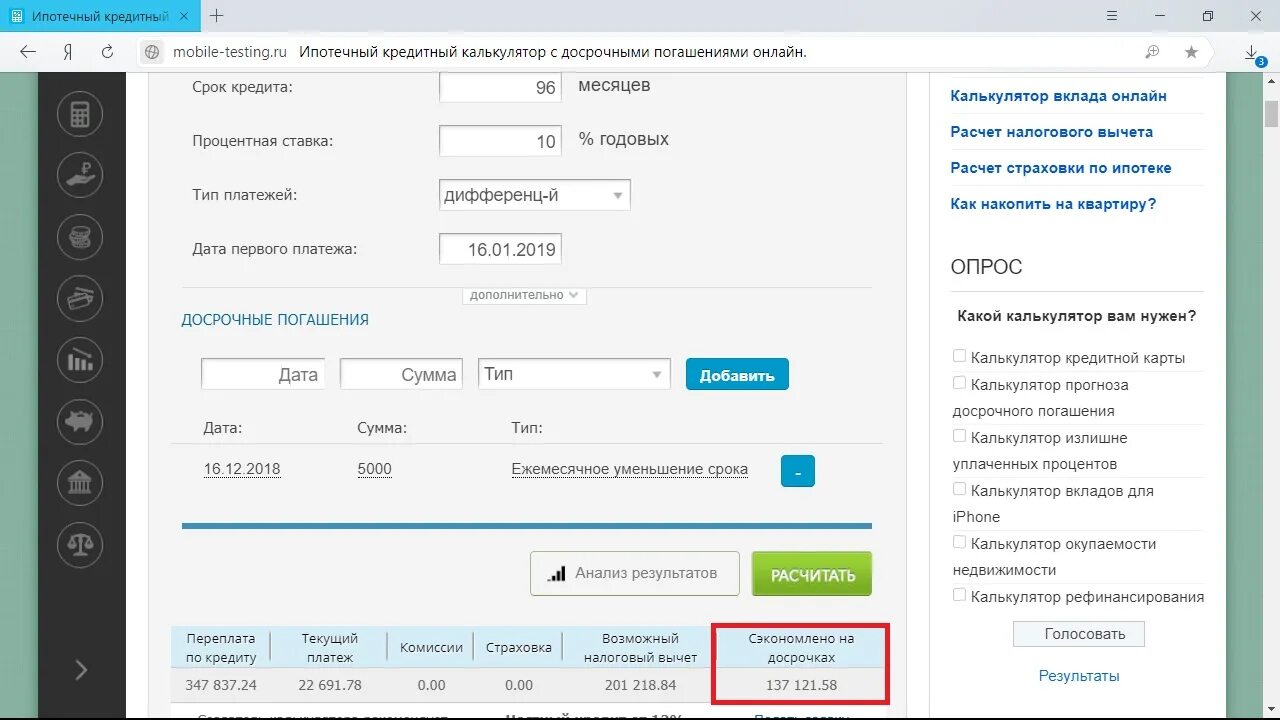
Task: Check 'Калькулятор кредитной карты' poll option
Action: pos(959,356)
